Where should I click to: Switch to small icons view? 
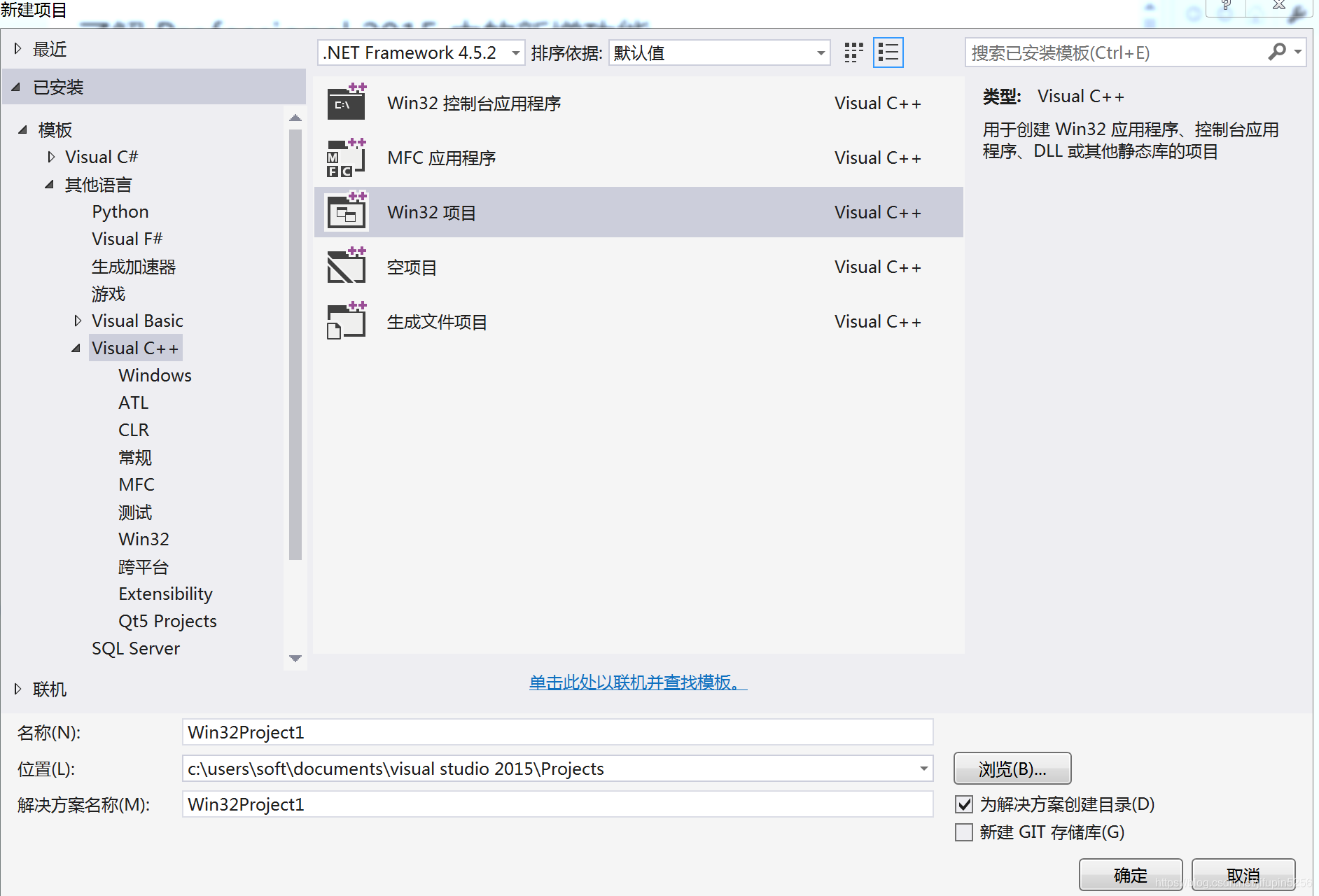click(853, 52)
